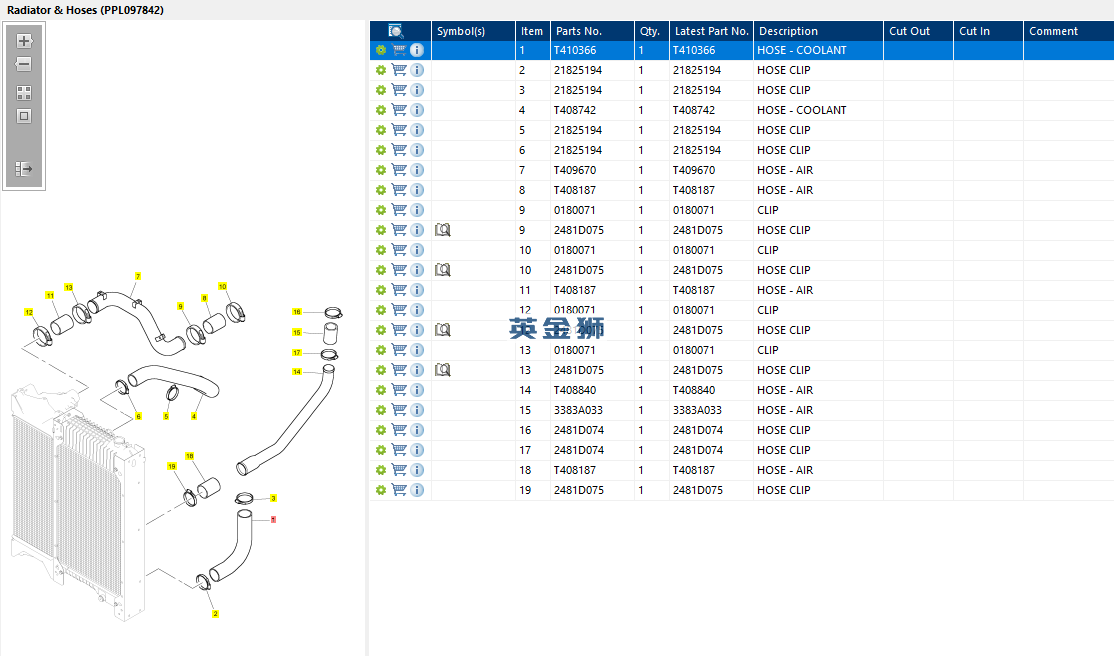This screenshot has height=656, width=1114.
Task: Click the fit-to-window square icon
Action: click(x=24, y=116)
